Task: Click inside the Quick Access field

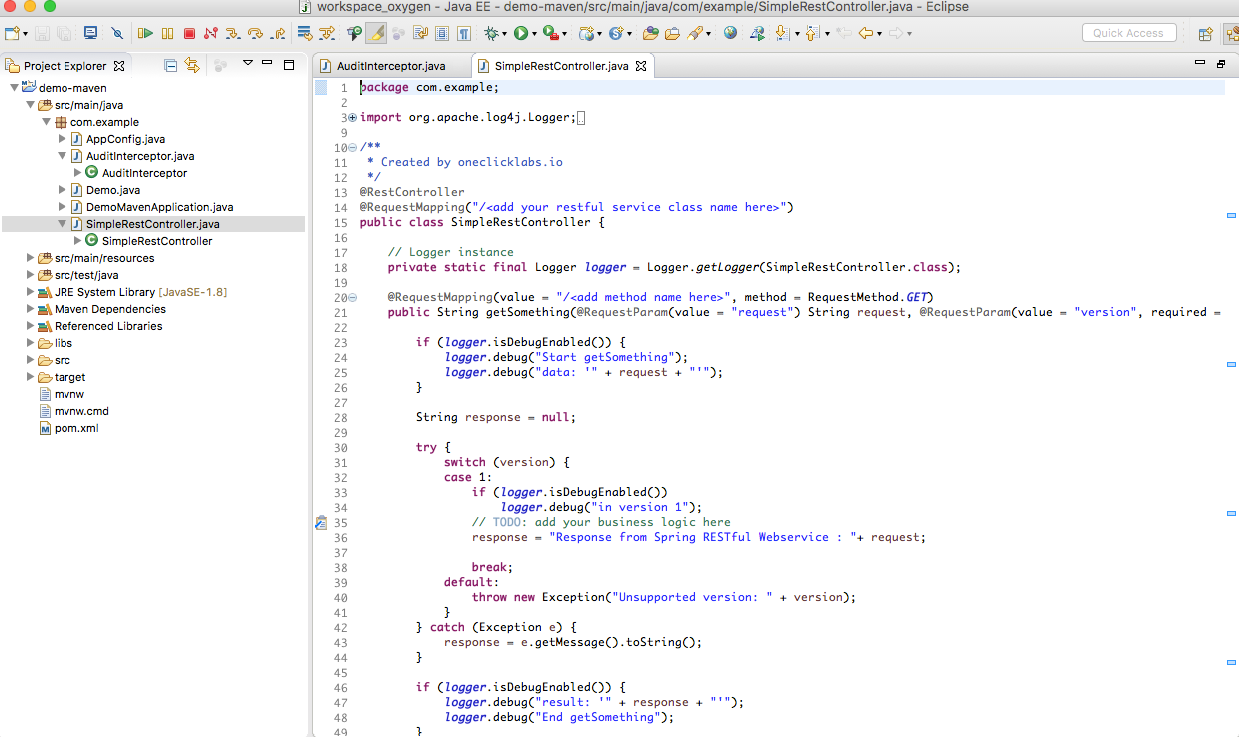Action: 1128,32
